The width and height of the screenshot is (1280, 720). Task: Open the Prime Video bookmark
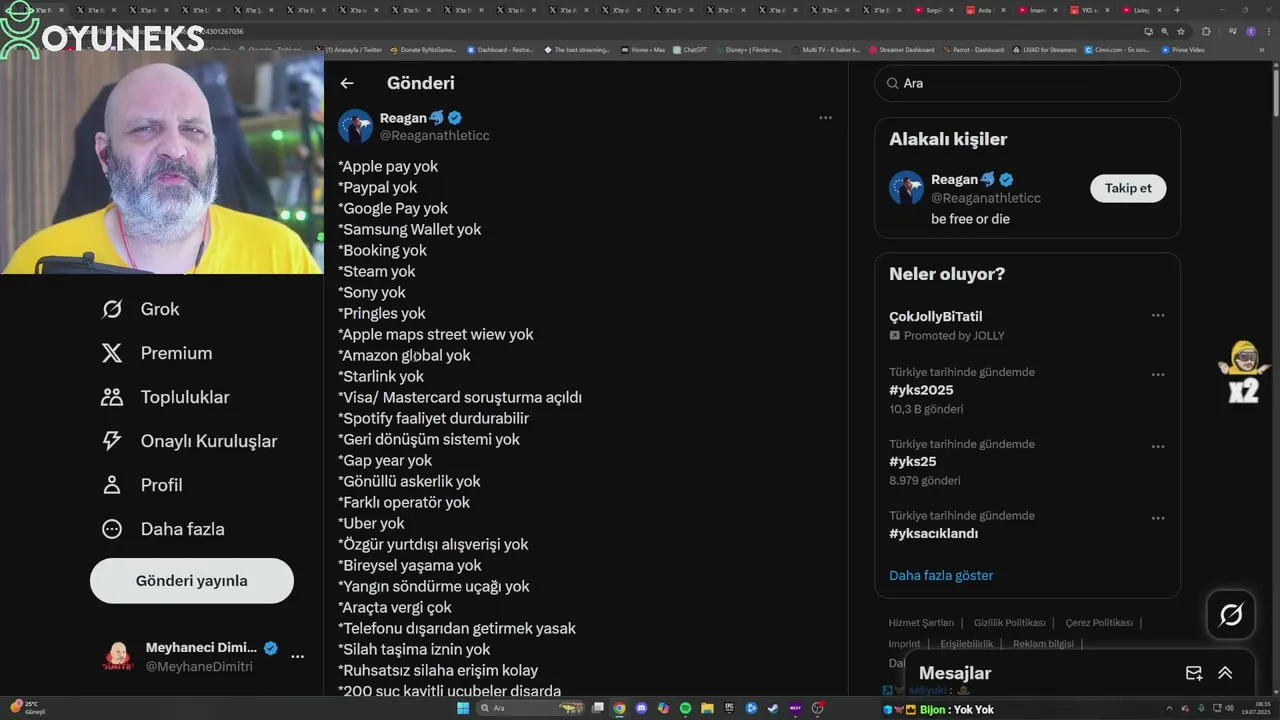click(1183, 49)
